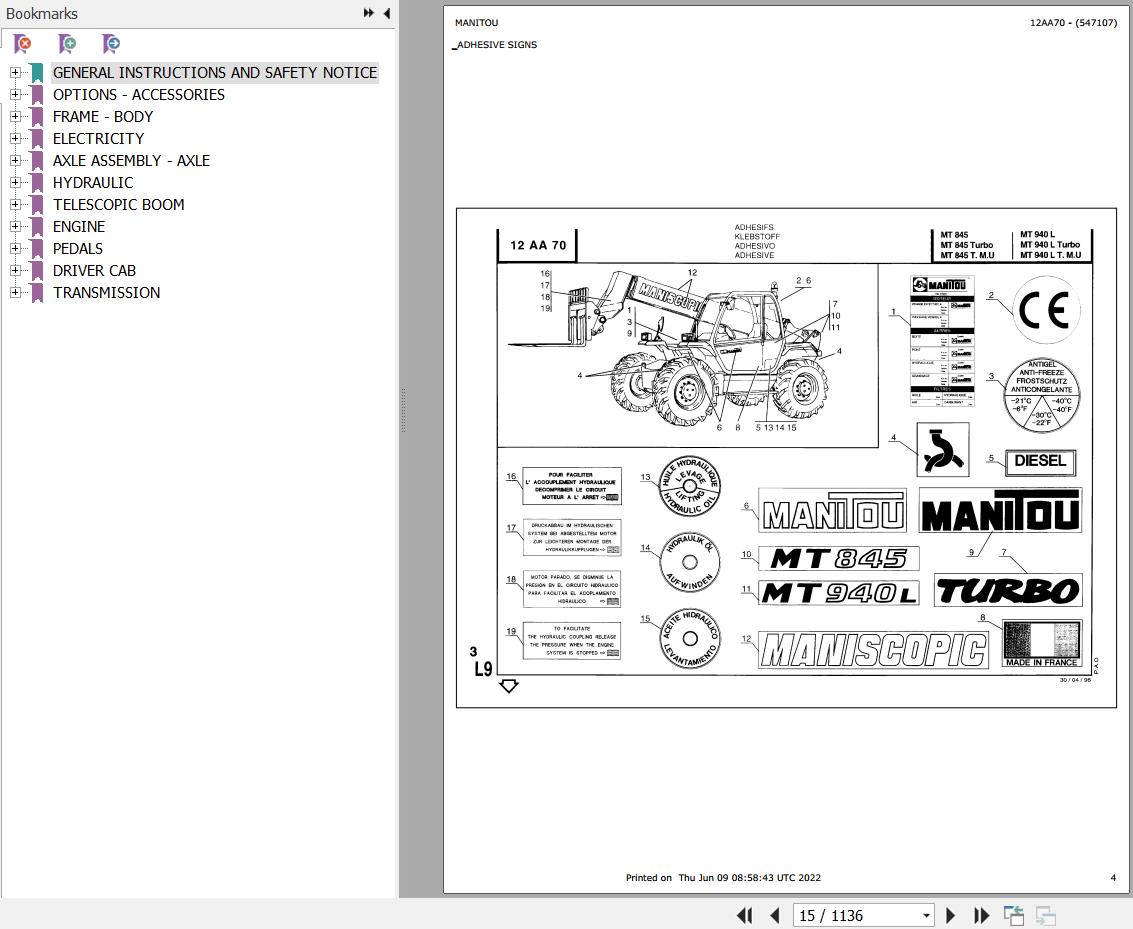The height and width of the screenshot is (929, 1133).
Task: Jump to the TELESCOPIC BOOM bookmark
Action: 119,204
